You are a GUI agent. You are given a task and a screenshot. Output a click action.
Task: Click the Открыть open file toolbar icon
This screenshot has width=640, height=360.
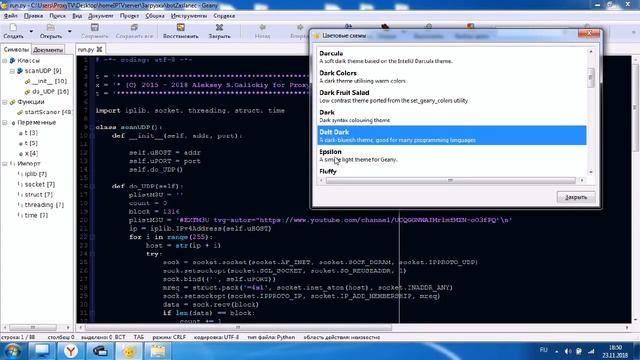point(51,31)
